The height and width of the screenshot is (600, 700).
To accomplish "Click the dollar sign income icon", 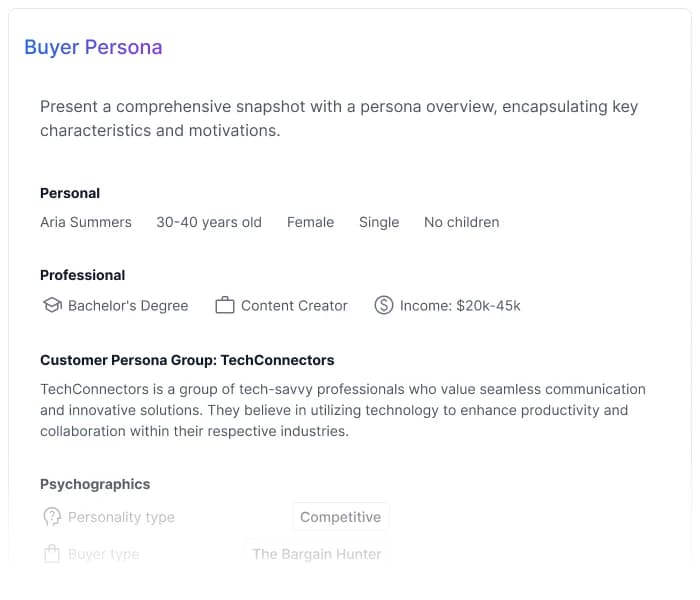I will (384, 305).
